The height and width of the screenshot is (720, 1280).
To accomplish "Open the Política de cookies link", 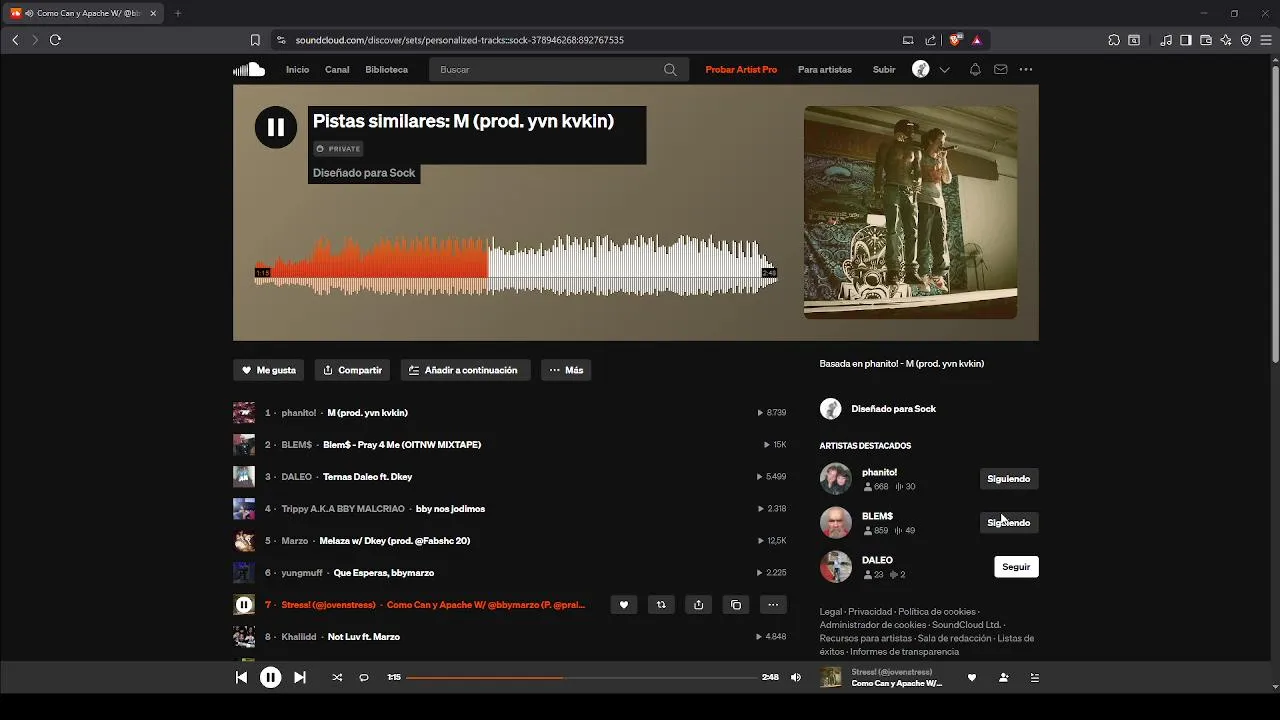I will (x=936, y=612).
